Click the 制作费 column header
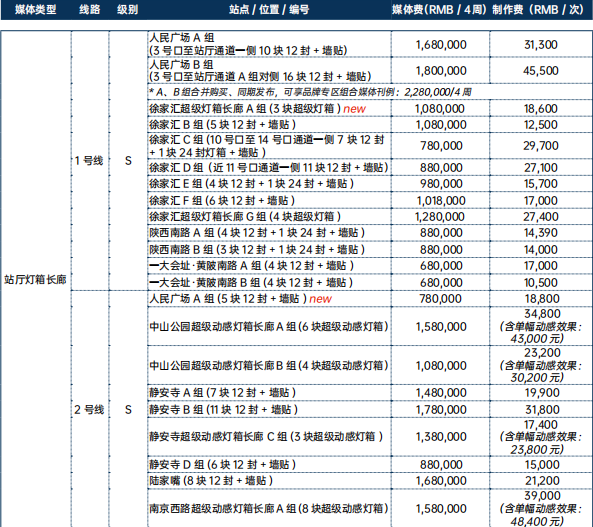The width and height of the screenshot is (593, 527). tap(538, 9)
